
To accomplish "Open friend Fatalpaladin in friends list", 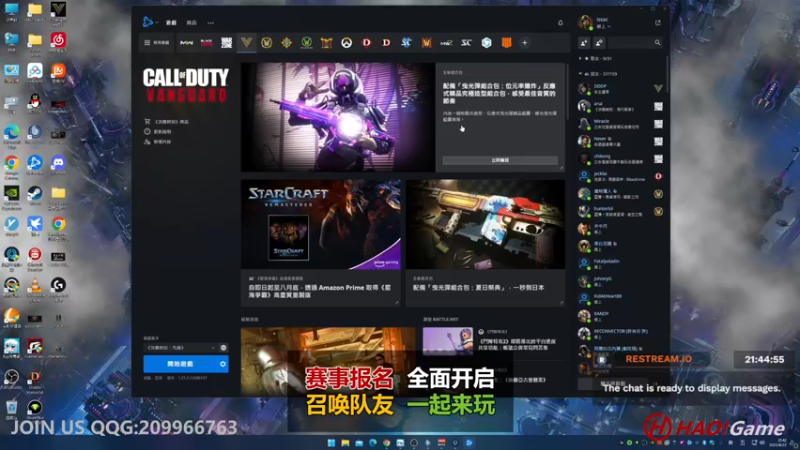I will (x=620, y=264).
